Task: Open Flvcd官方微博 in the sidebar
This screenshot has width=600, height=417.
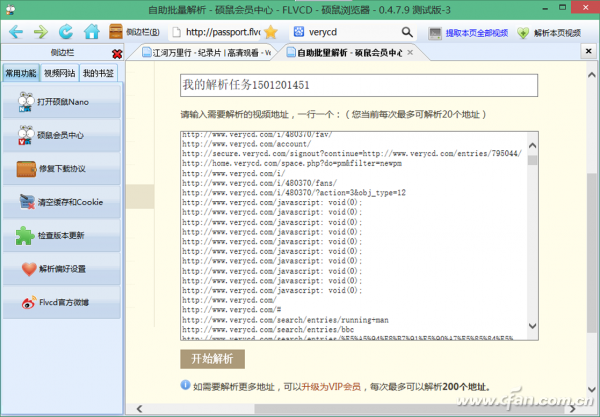Action: (62, 302)
